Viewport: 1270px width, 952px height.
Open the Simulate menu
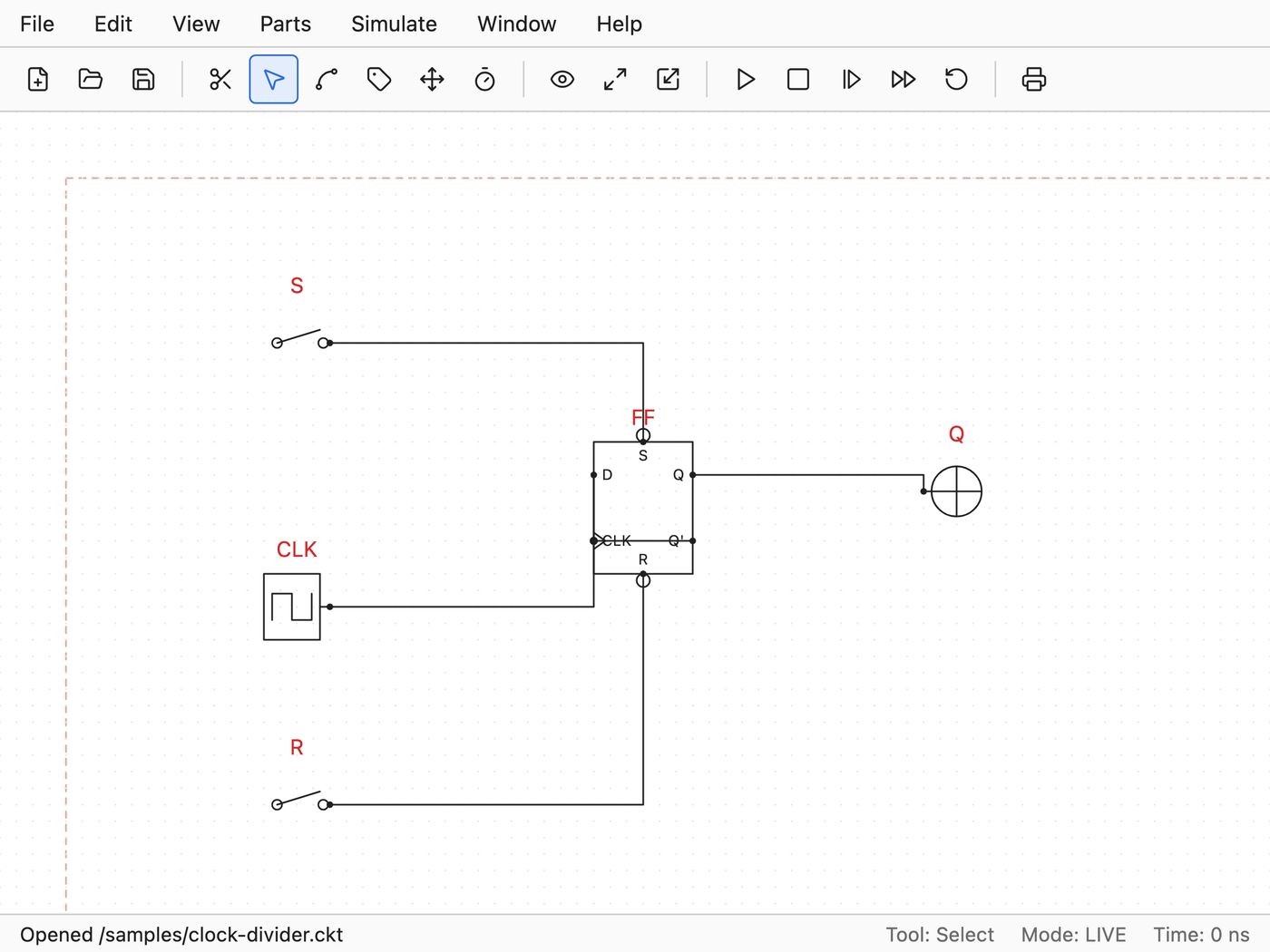point(394,24)
